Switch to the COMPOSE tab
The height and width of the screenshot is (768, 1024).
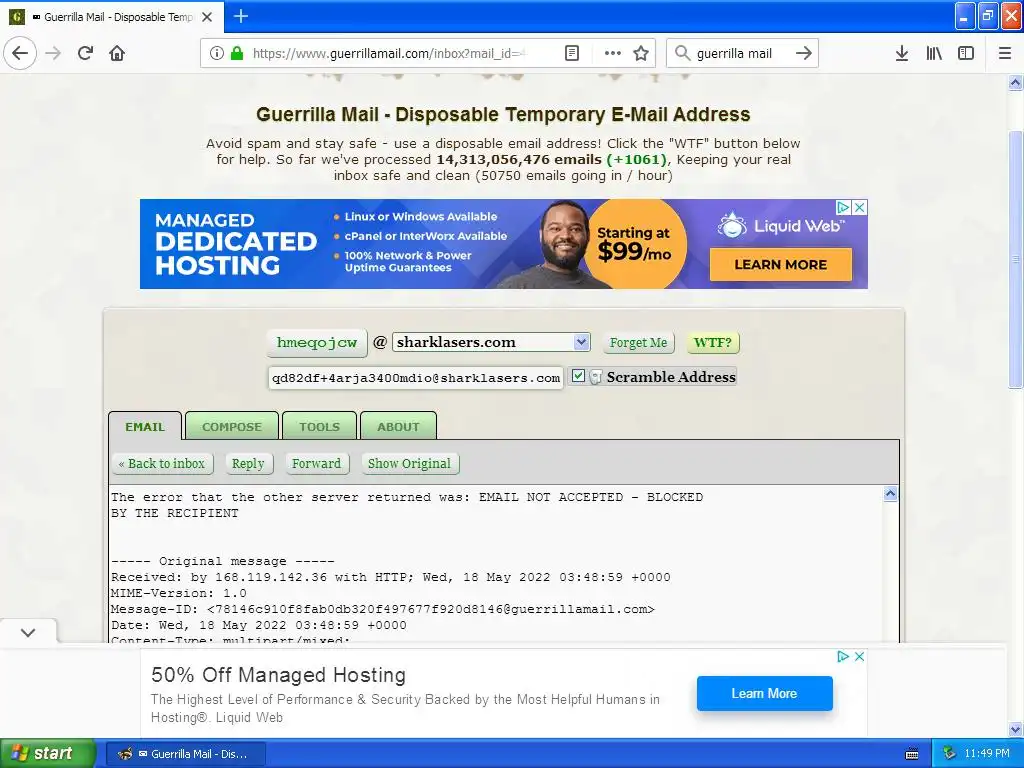(232, 426)
